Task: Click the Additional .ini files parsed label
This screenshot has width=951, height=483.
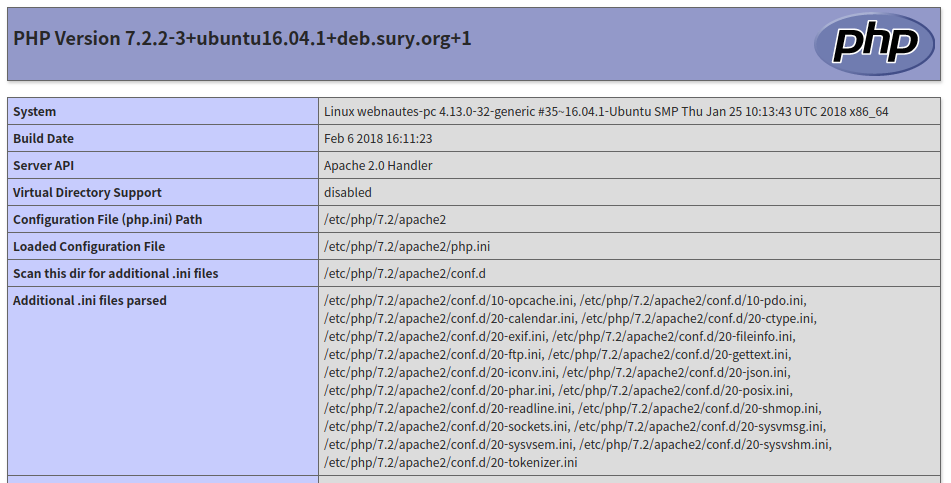Action: 90,300
